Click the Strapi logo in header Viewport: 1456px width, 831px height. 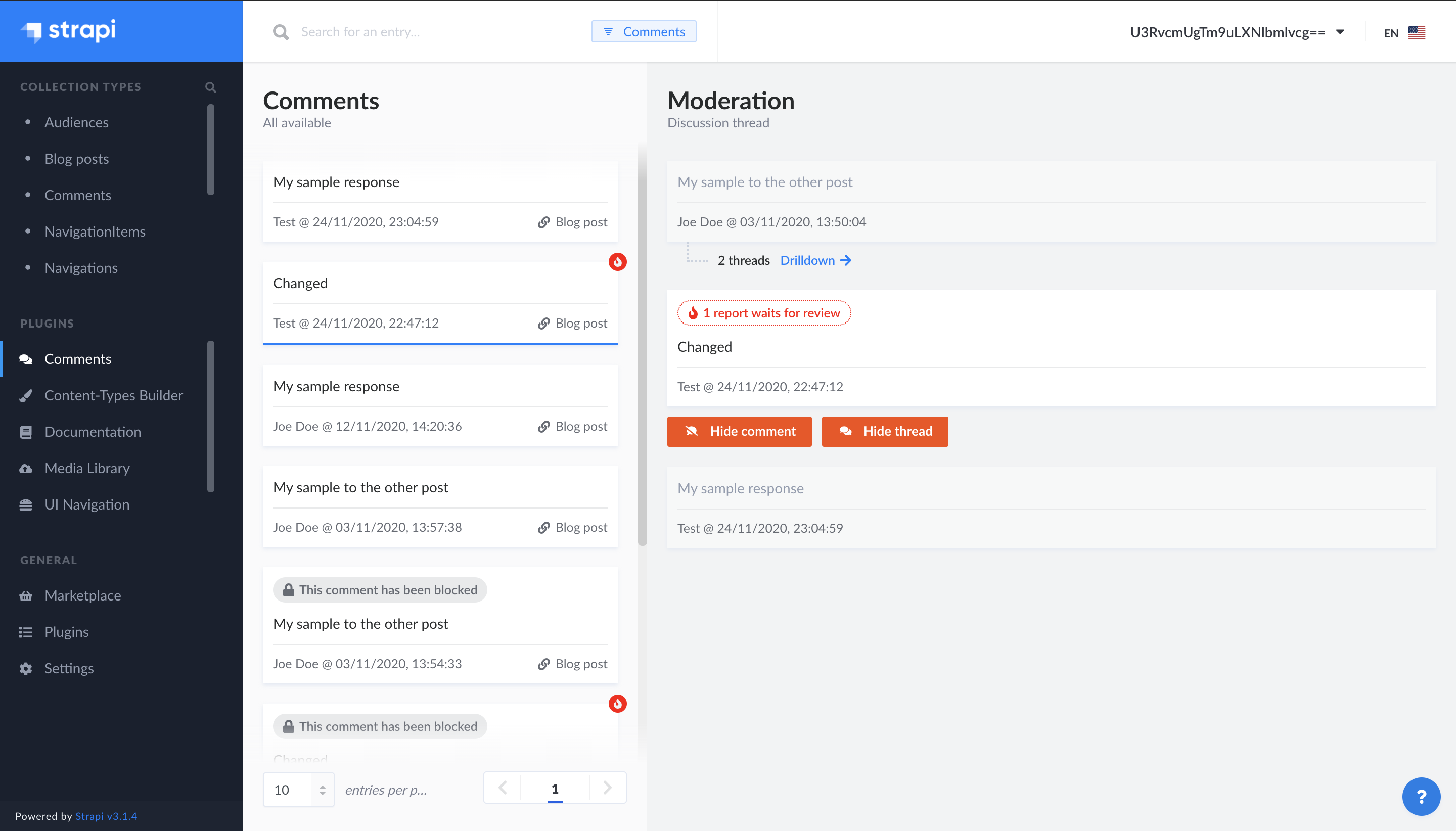68,31
